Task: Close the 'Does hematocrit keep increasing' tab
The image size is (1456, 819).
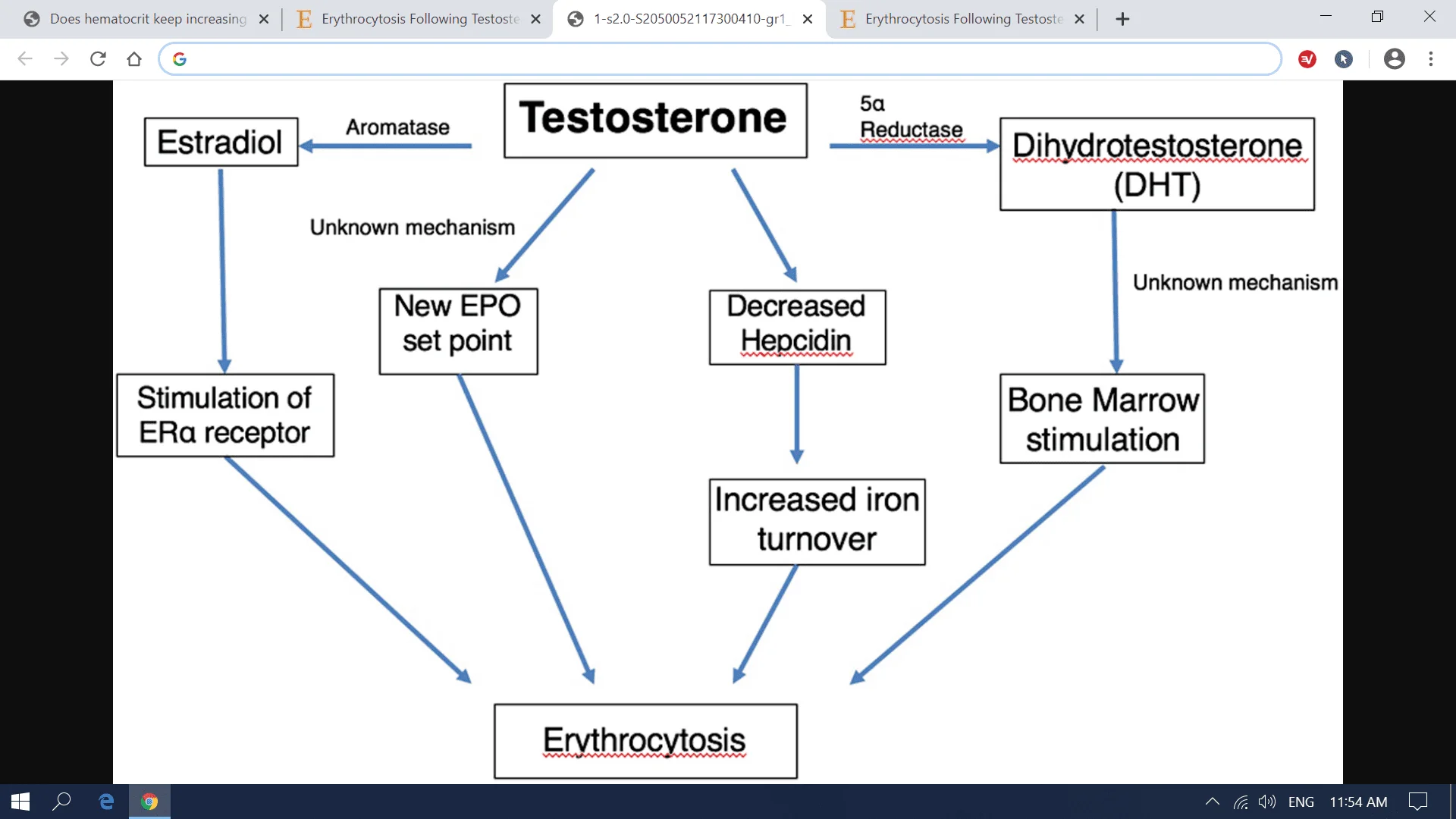Action: pos(264,19)
